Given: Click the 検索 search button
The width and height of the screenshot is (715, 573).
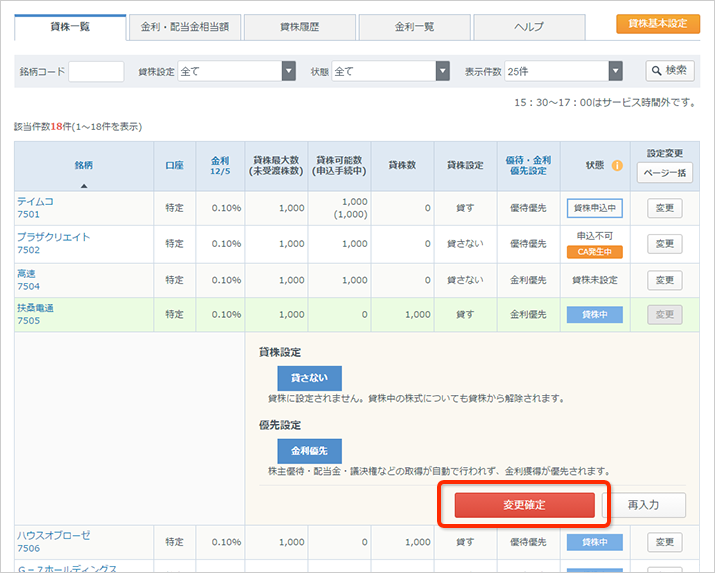Looking at the screenshot, I should point(669,71).
